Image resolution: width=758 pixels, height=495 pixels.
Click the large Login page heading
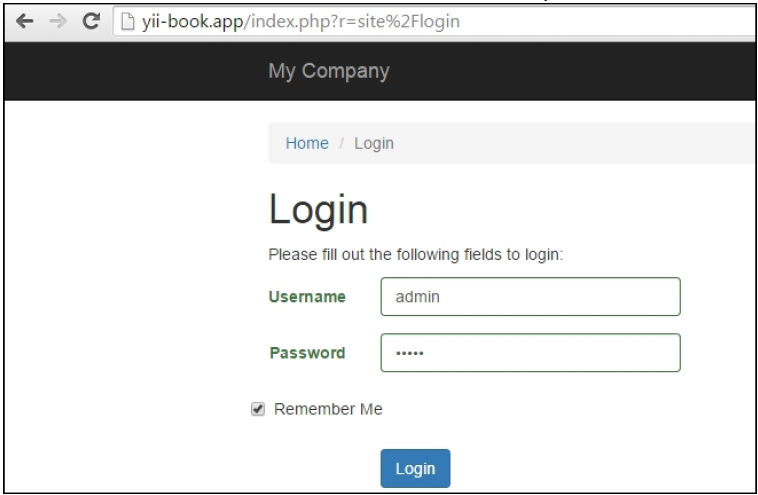click(x=318, y=210)
